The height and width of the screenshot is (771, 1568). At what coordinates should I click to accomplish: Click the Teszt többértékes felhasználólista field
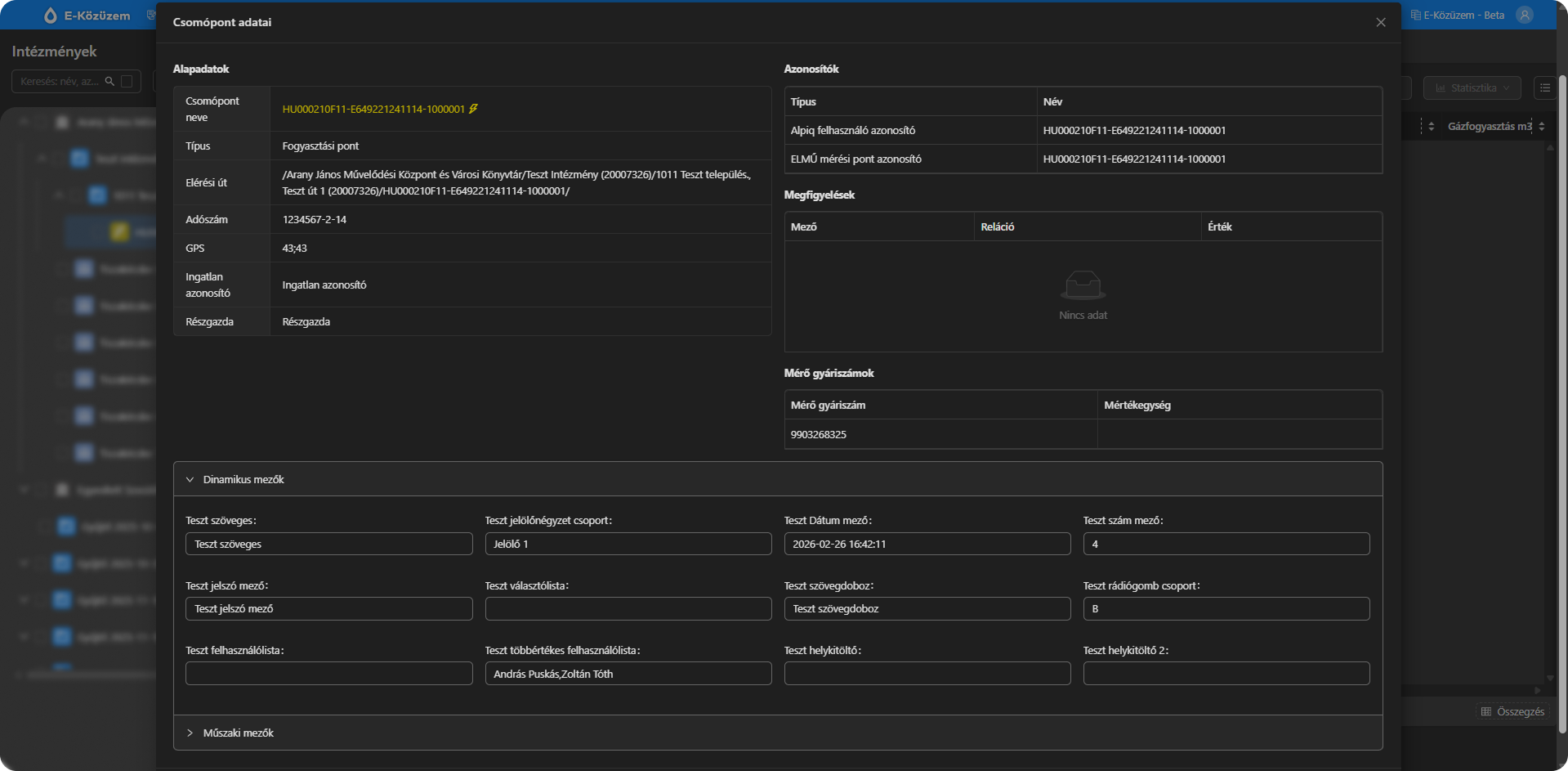coord(628,674)
